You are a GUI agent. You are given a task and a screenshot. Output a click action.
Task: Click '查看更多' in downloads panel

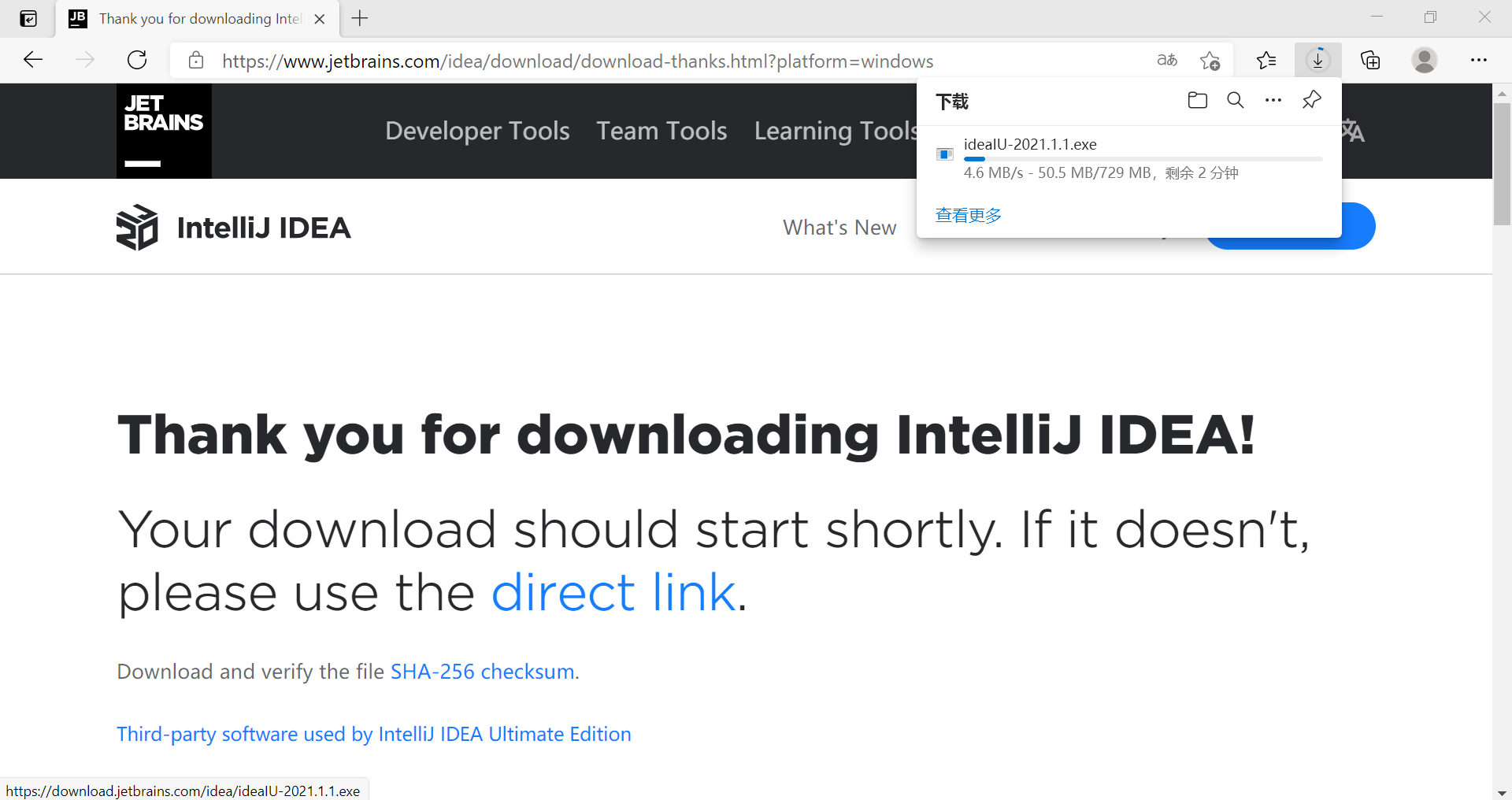point(969,215)
